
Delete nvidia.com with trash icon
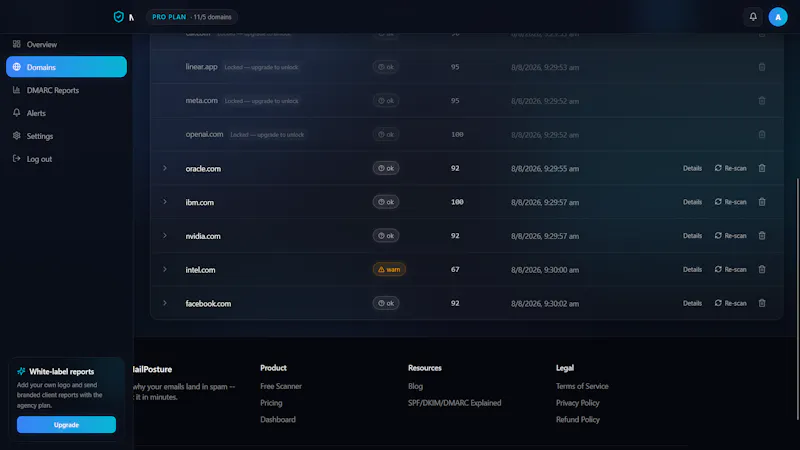[x=762, y=235]
